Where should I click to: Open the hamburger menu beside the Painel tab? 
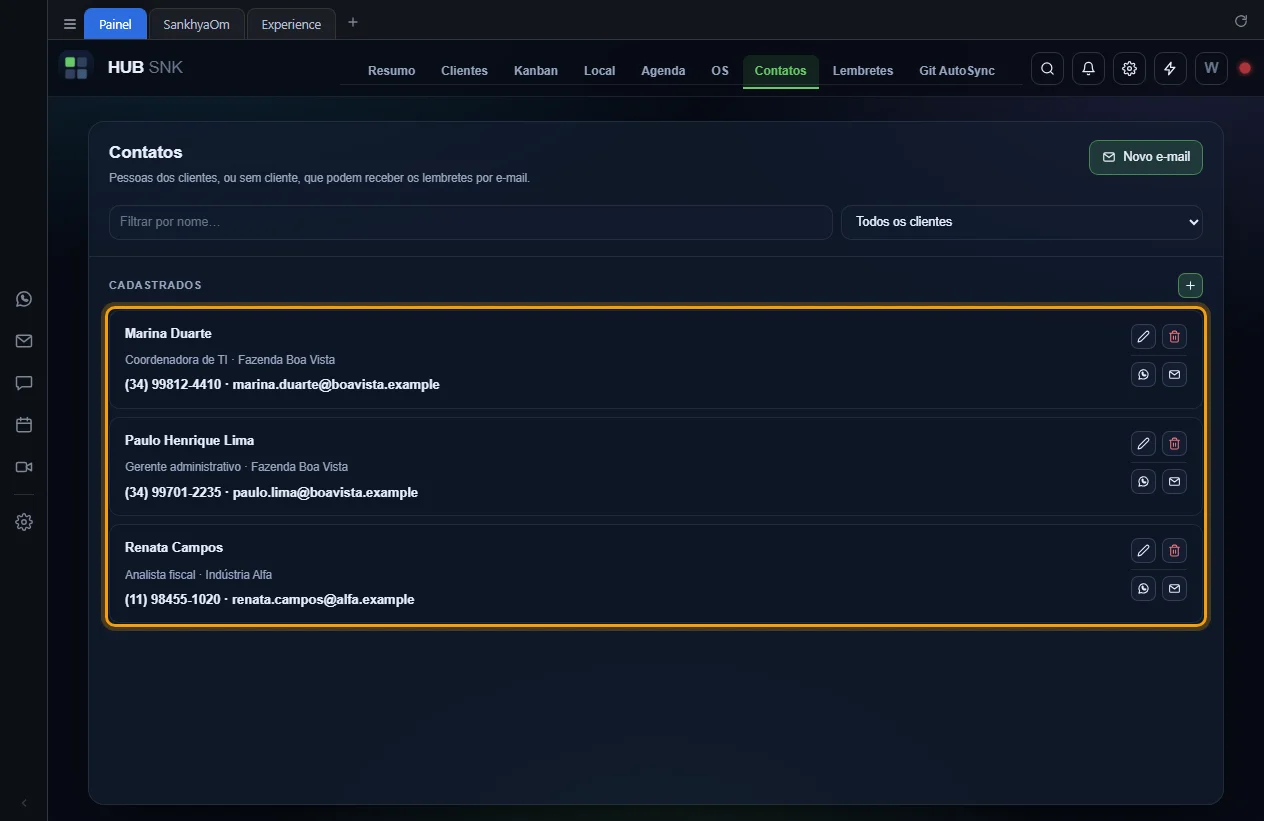tap(70, 24)
